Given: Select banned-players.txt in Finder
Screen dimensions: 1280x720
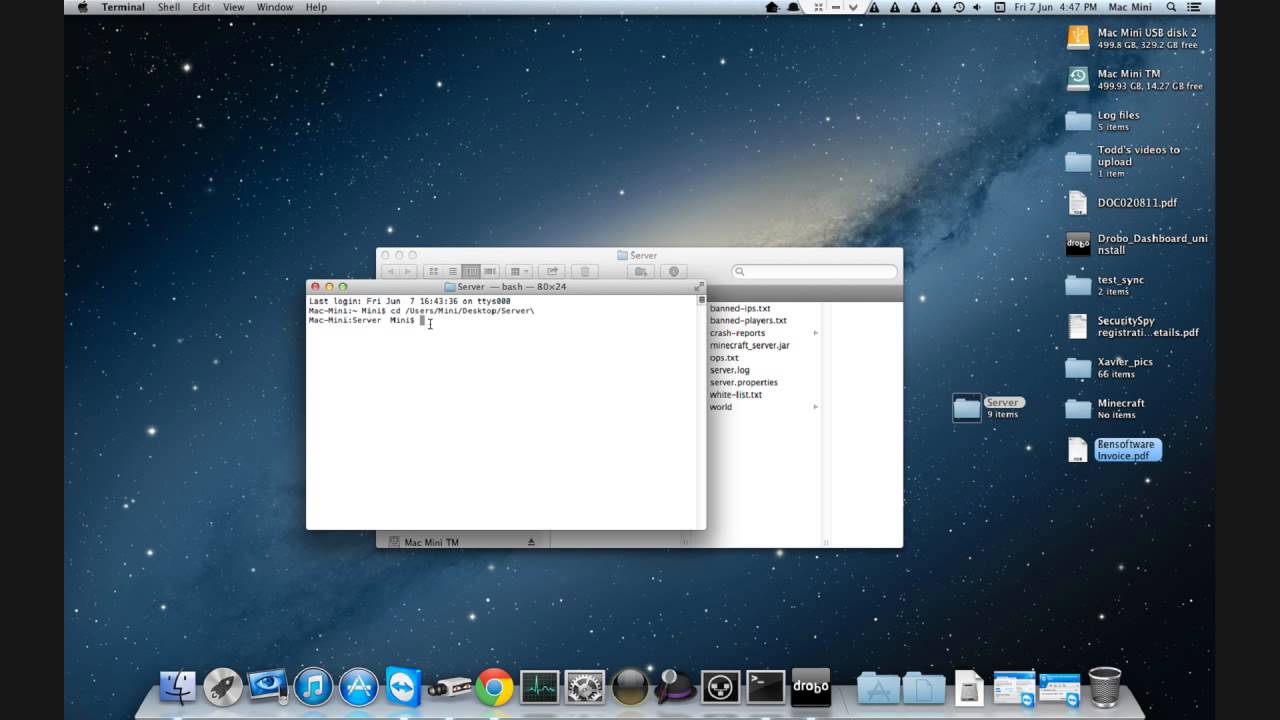Looking at the screenshot, I should click(x=748, y=321).
